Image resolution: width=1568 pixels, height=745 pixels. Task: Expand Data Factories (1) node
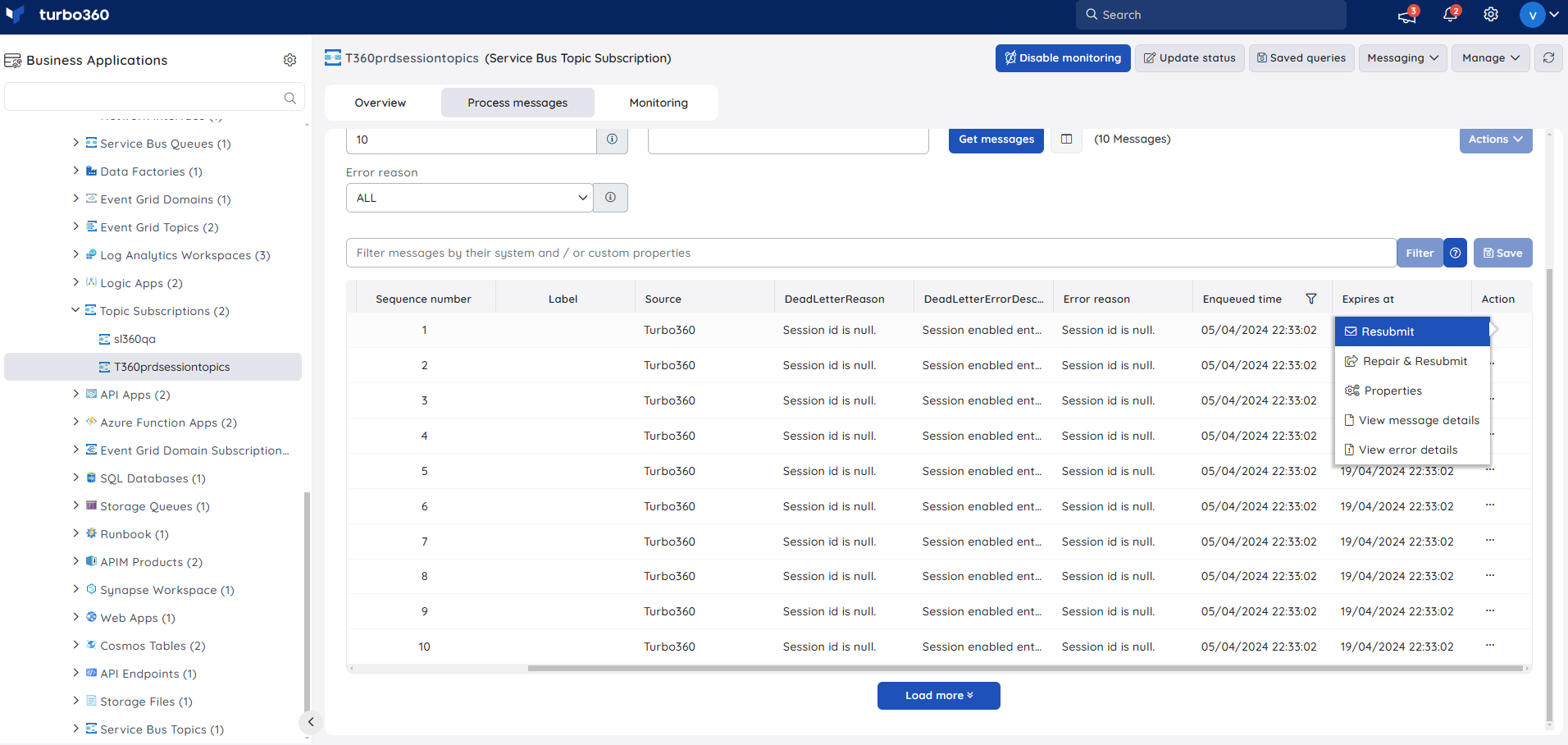(75, 171)
